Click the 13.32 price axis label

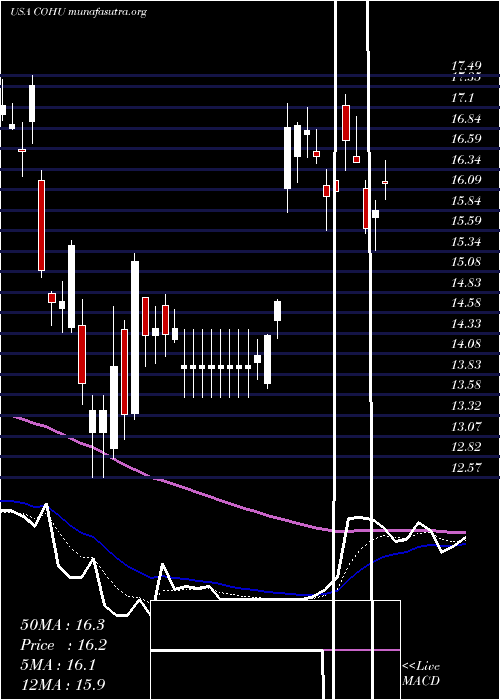coord(466,406)
